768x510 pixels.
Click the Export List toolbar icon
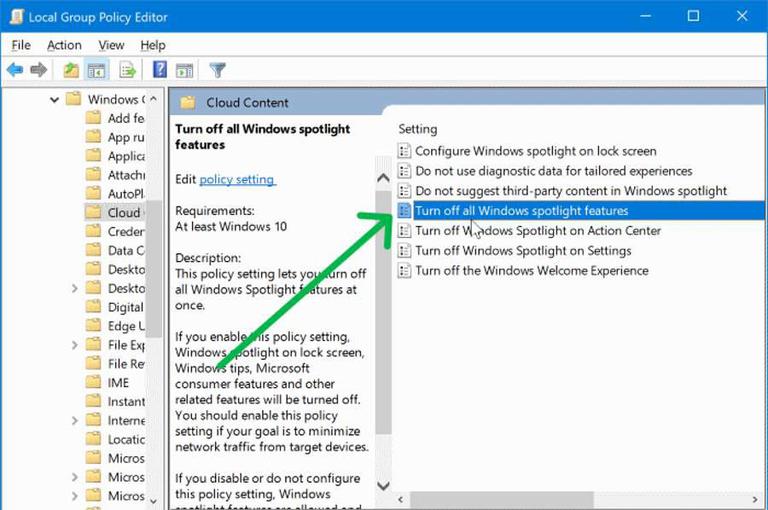click(x=127, y=70)
